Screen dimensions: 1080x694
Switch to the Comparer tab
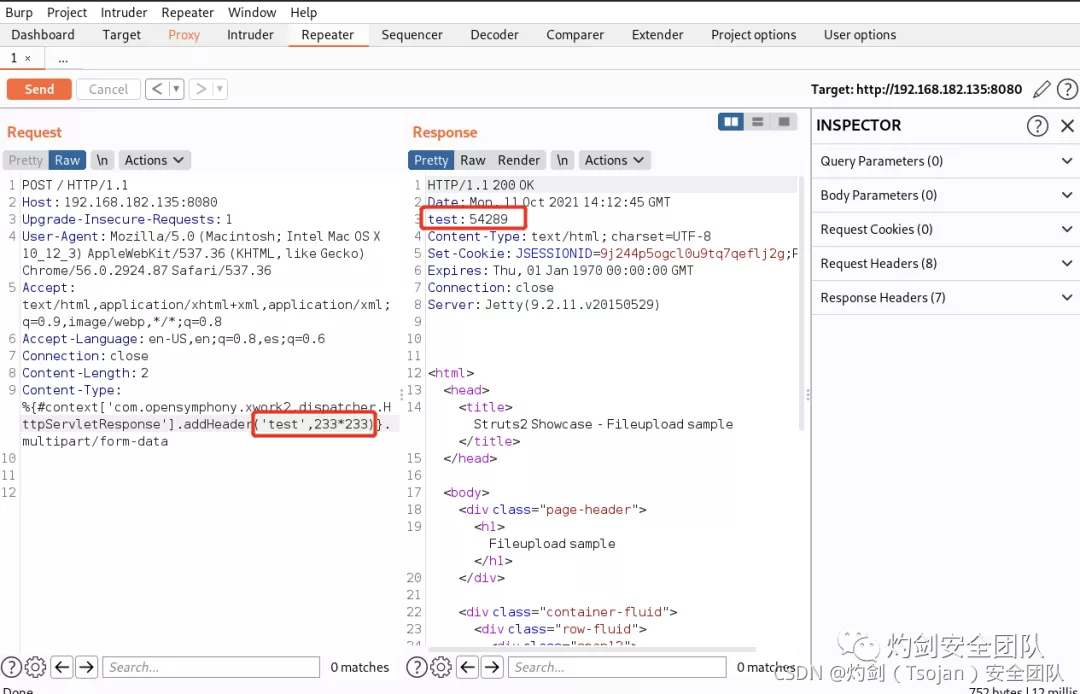pos(575,34)
